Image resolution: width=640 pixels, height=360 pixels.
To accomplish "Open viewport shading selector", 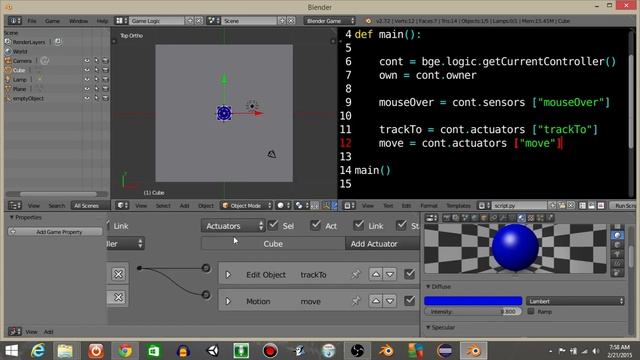I will tap(283, 205).
